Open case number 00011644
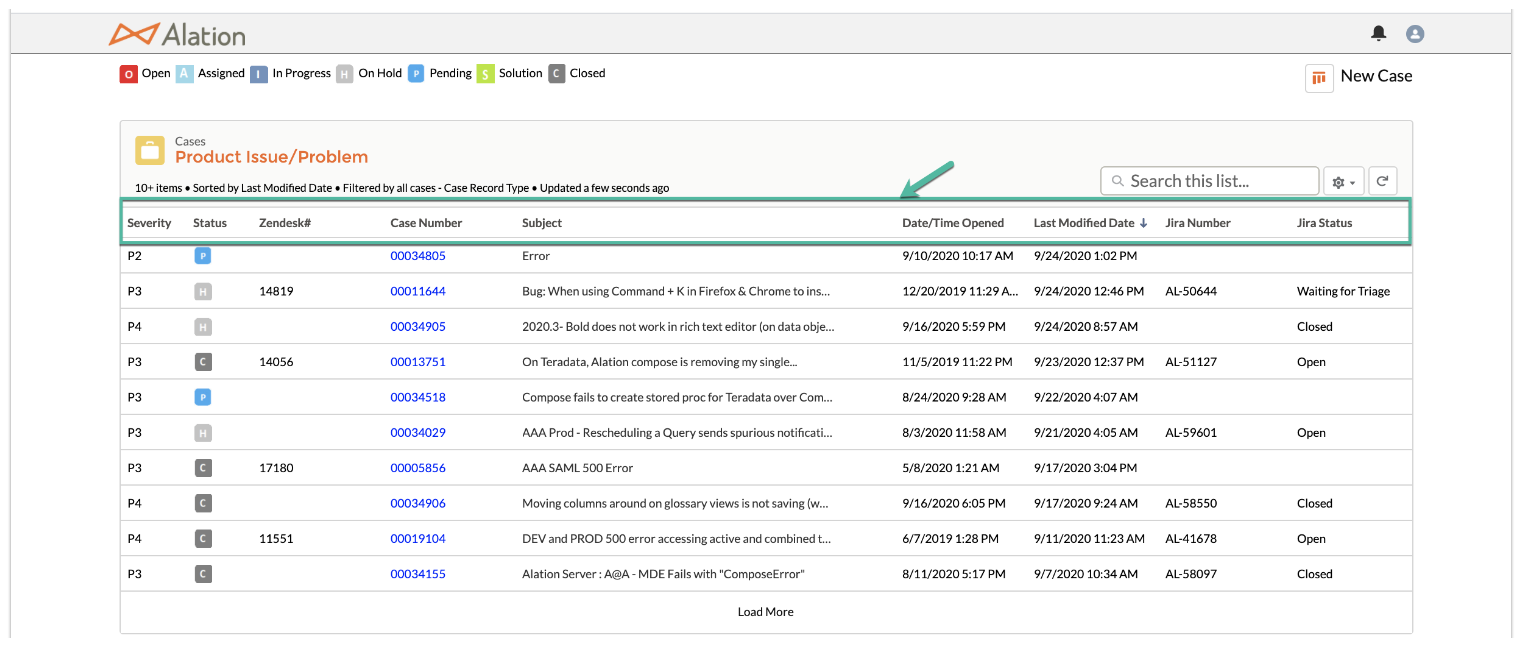The image size is (1524, 658). (418, 292)
